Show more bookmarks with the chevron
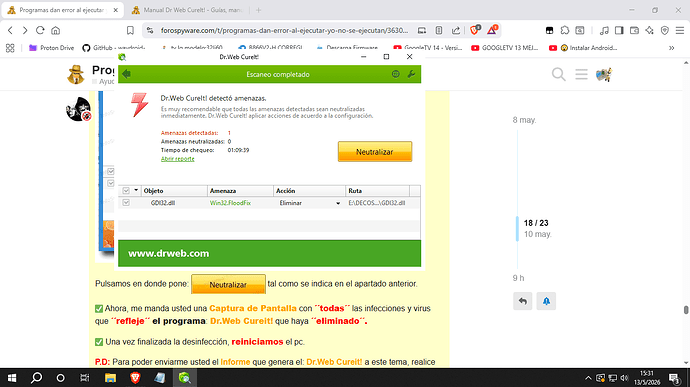 [x=672, y=48]
